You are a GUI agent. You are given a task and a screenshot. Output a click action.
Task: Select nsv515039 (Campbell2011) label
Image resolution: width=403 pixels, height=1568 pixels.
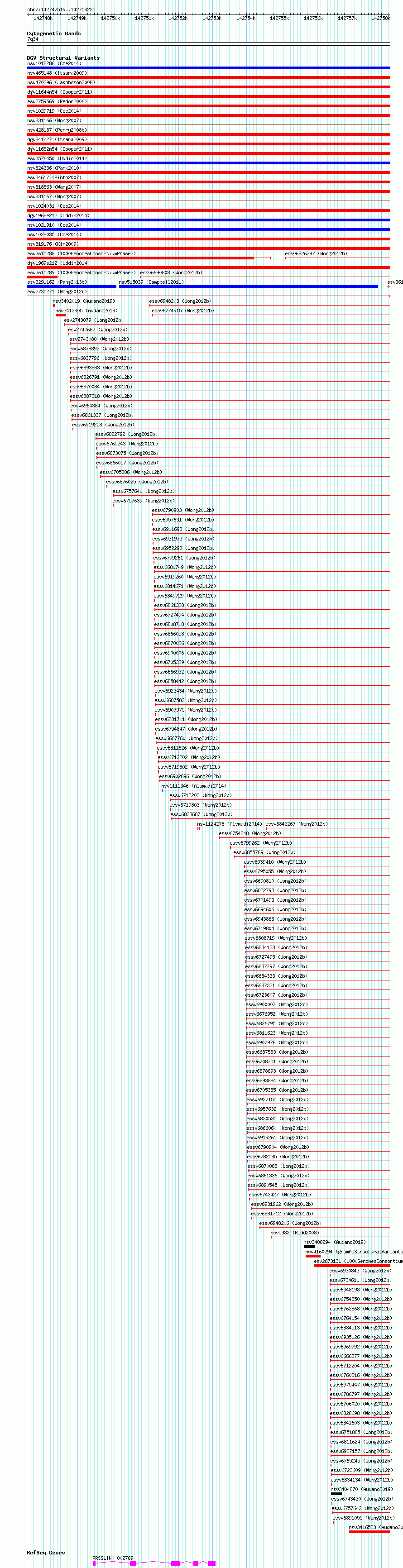tap(151, 282)
